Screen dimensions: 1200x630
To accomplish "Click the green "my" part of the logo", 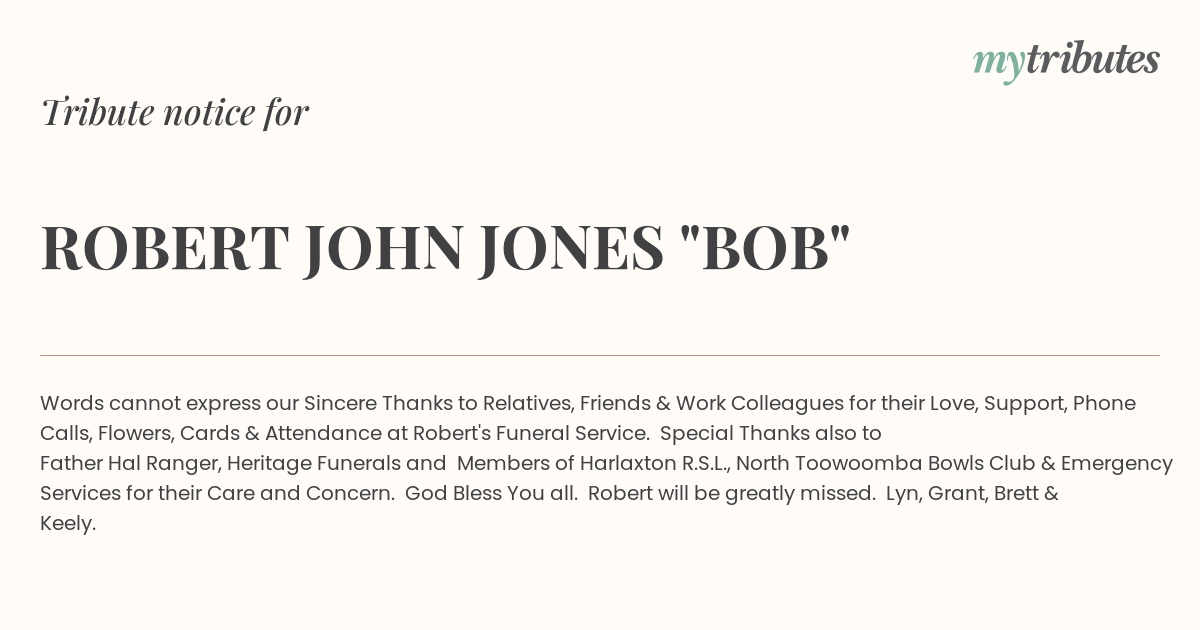I will pos(998,66).
